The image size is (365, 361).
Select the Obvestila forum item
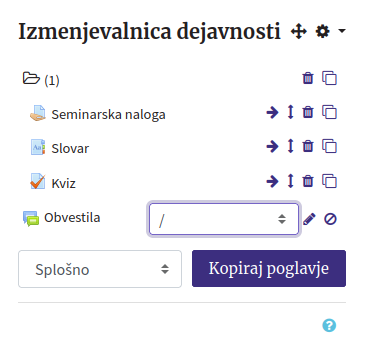[72, 218]
